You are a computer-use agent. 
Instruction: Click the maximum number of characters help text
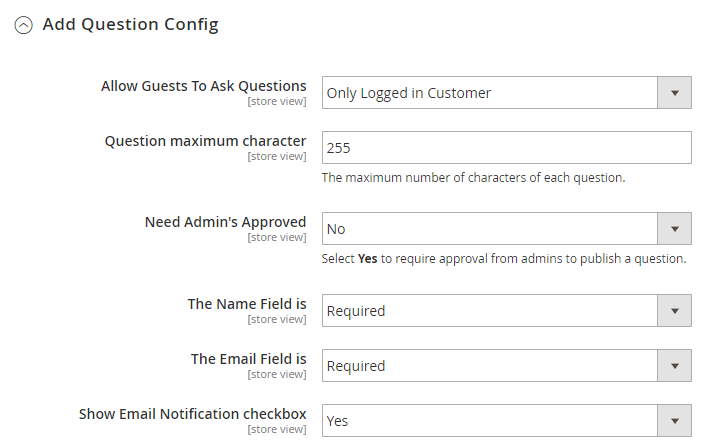pos(473,178)
